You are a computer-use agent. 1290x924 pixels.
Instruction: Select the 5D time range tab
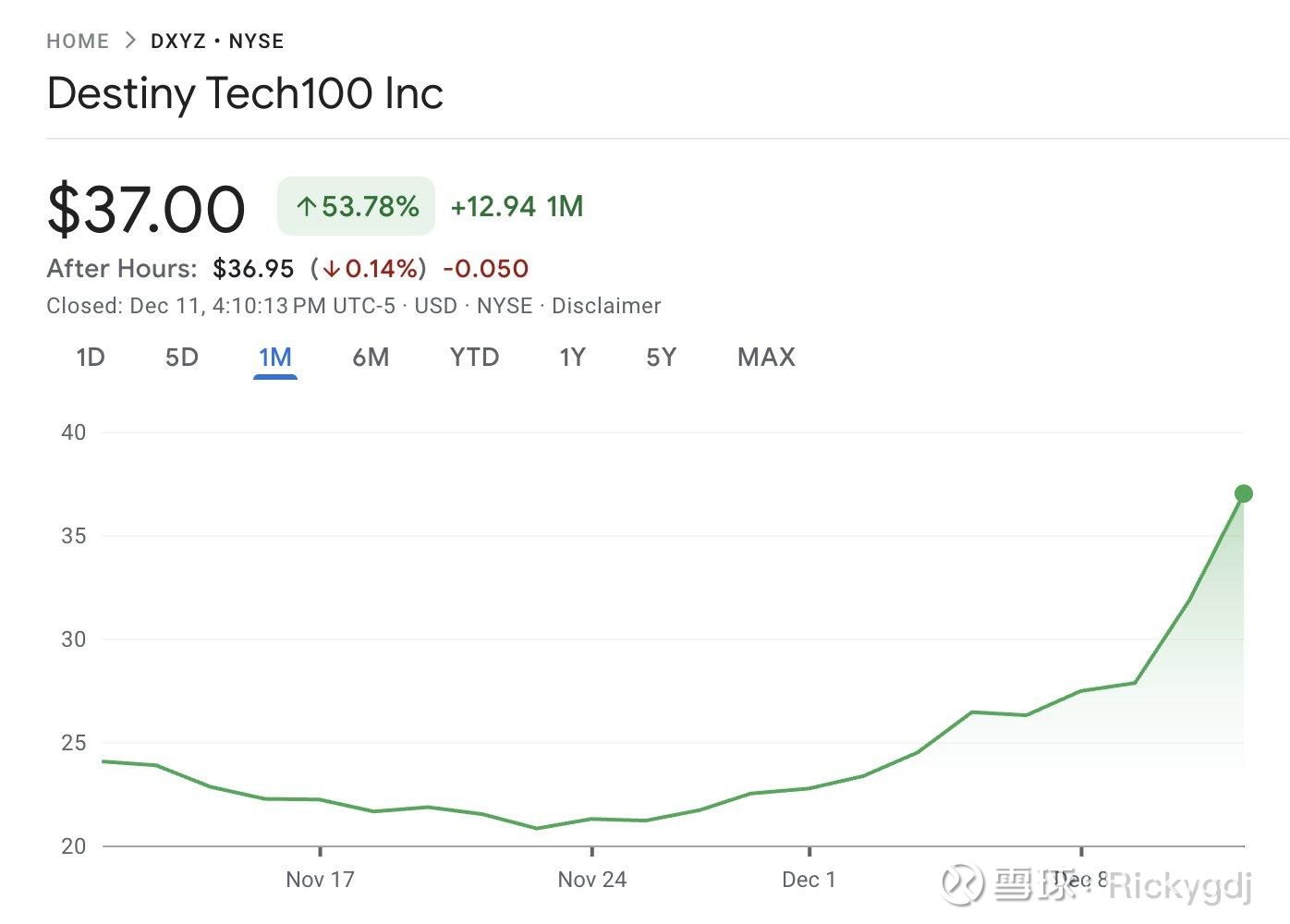182,358
